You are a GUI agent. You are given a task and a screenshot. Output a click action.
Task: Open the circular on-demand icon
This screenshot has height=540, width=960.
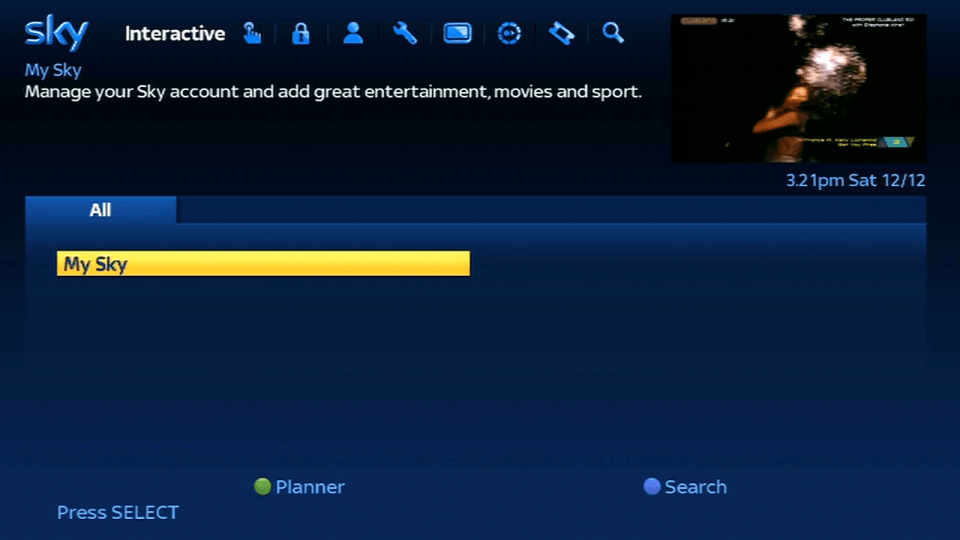tap(509, 34)
